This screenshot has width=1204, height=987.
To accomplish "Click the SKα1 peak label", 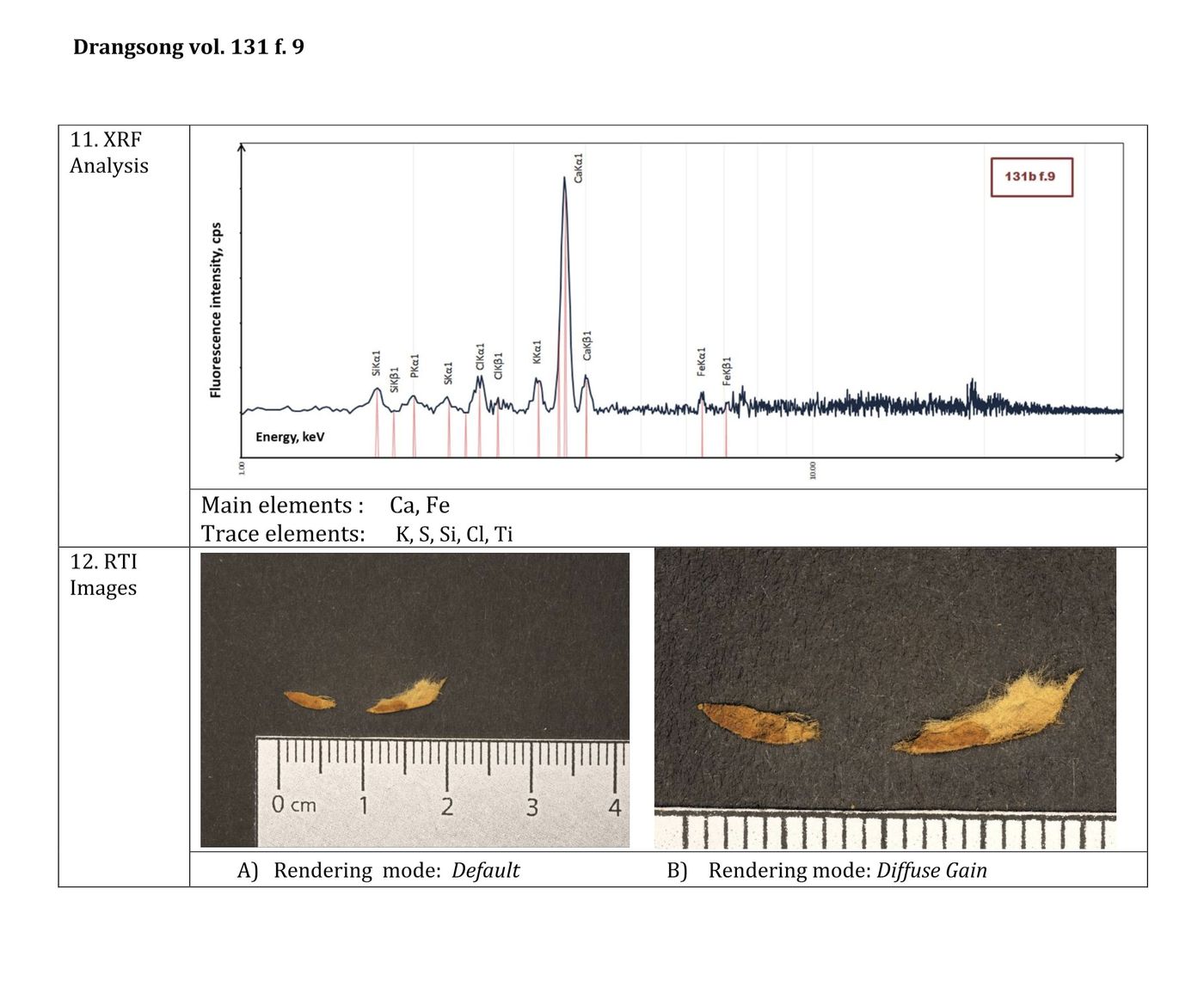I will tap(448, 374).
